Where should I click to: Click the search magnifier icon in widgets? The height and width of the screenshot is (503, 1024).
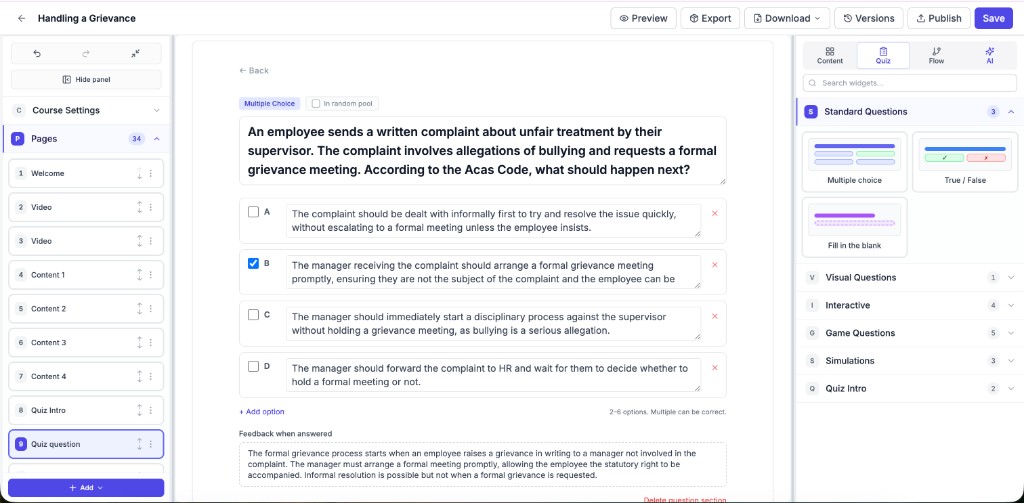pyautogui.click(x=813, y=83)
